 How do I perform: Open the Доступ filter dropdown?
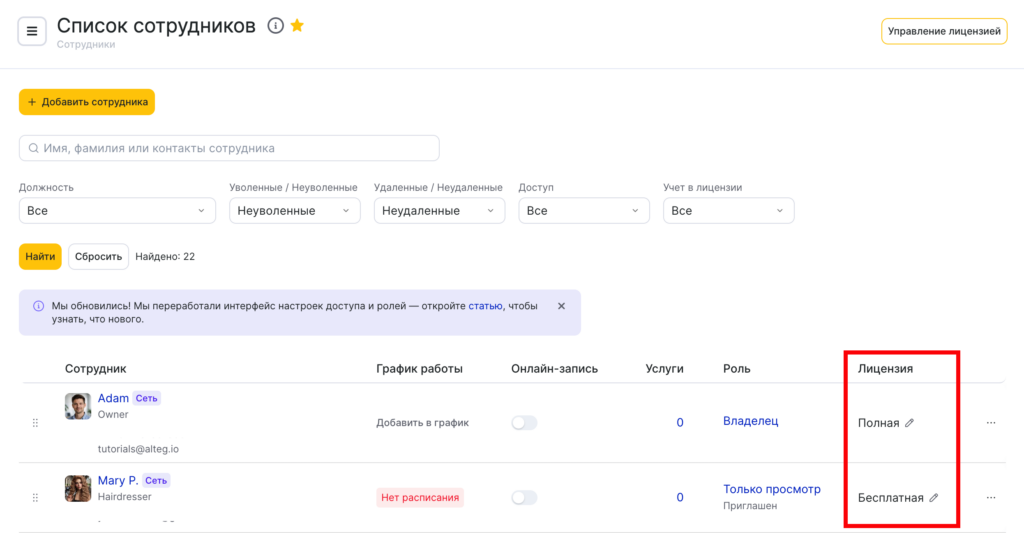pos(584,211)
